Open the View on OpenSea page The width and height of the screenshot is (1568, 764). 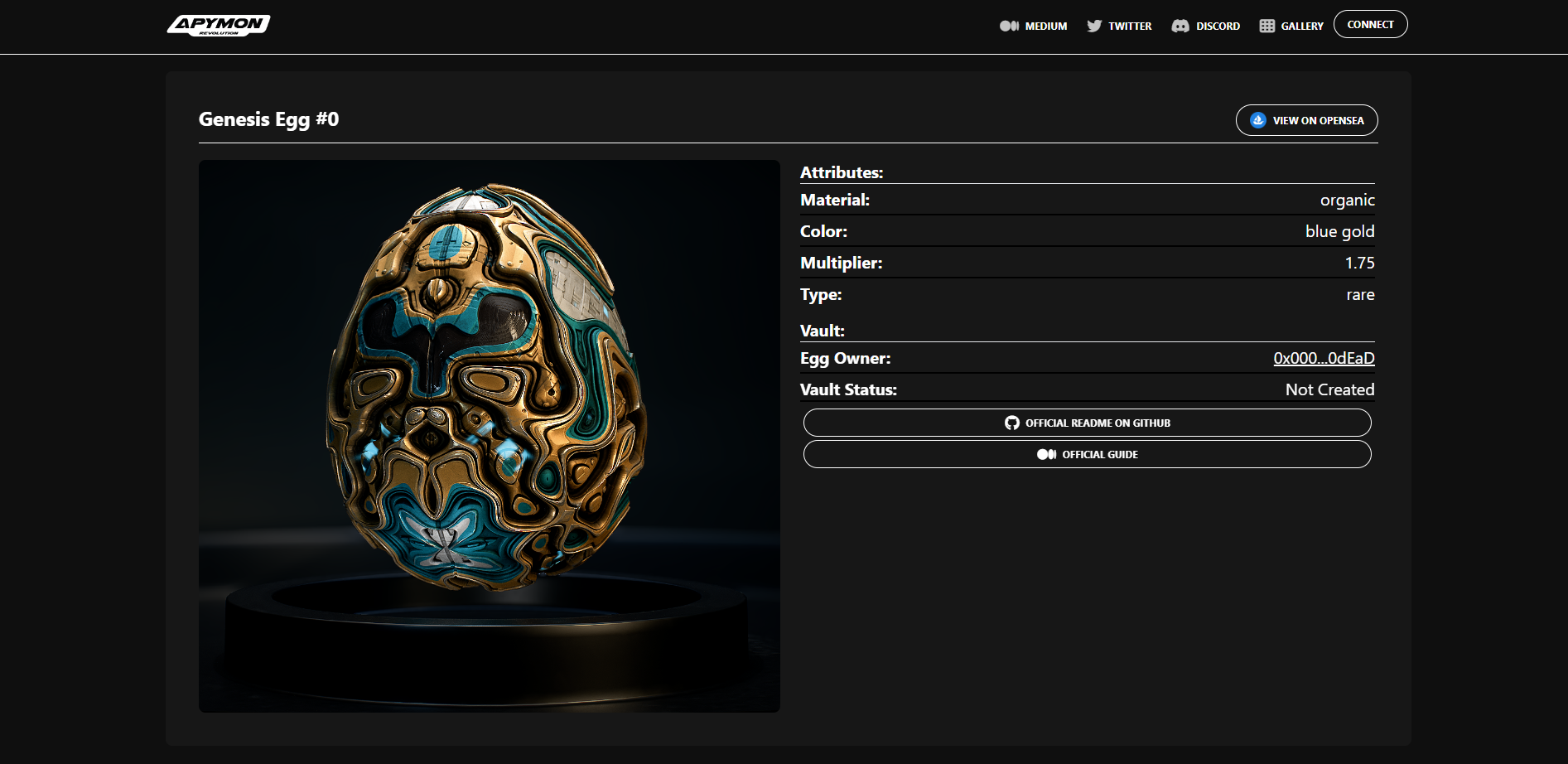(1306, 119)
